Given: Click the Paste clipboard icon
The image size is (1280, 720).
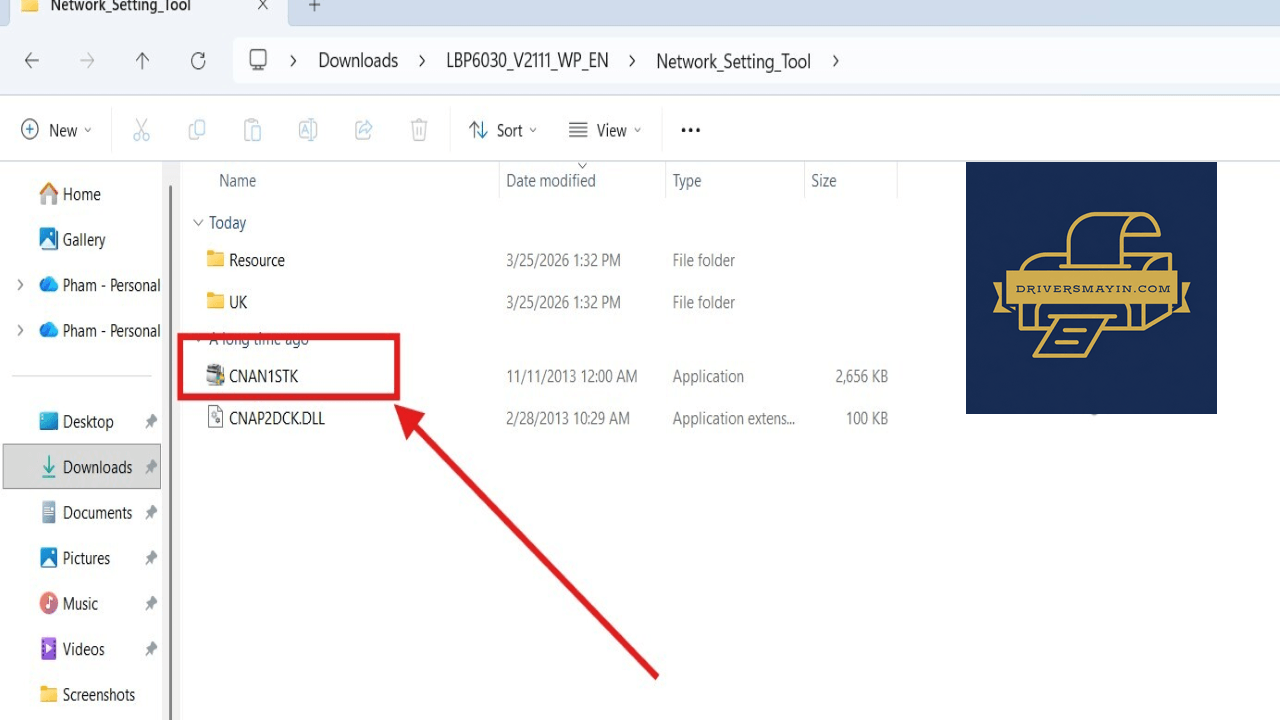Looking at the screenshot, I should point(252,130).
